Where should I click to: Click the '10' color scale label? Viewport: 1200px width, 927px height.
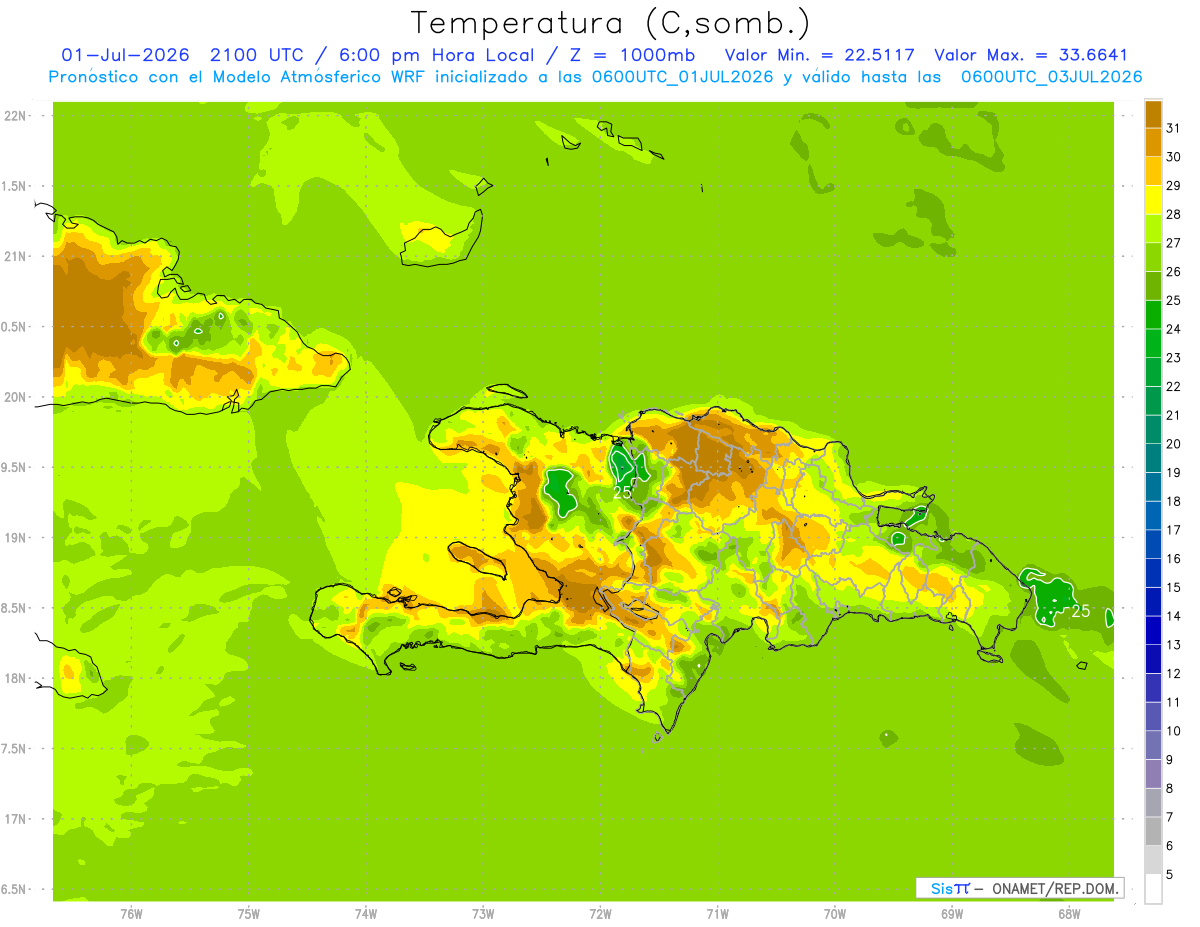point(1174,731)
